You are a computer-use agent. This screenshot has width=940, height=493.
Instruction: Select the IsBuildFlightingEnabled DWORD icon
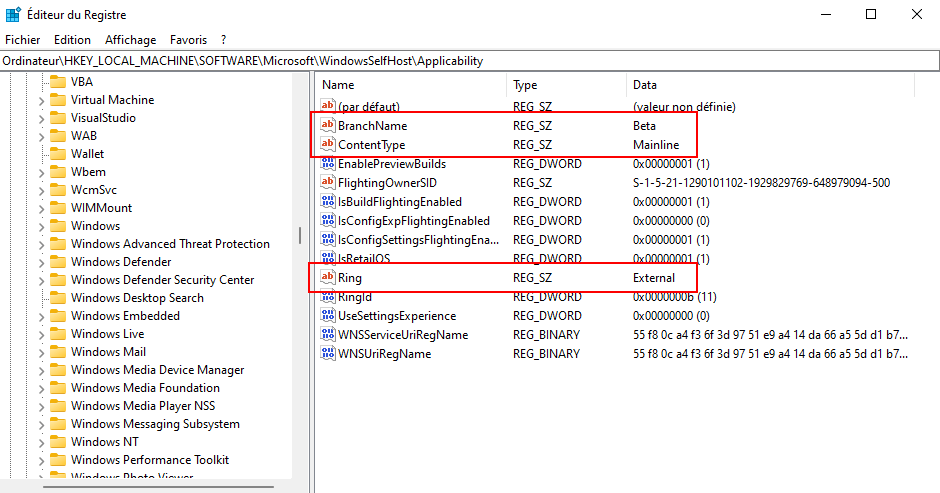click(x=327, y=202)
